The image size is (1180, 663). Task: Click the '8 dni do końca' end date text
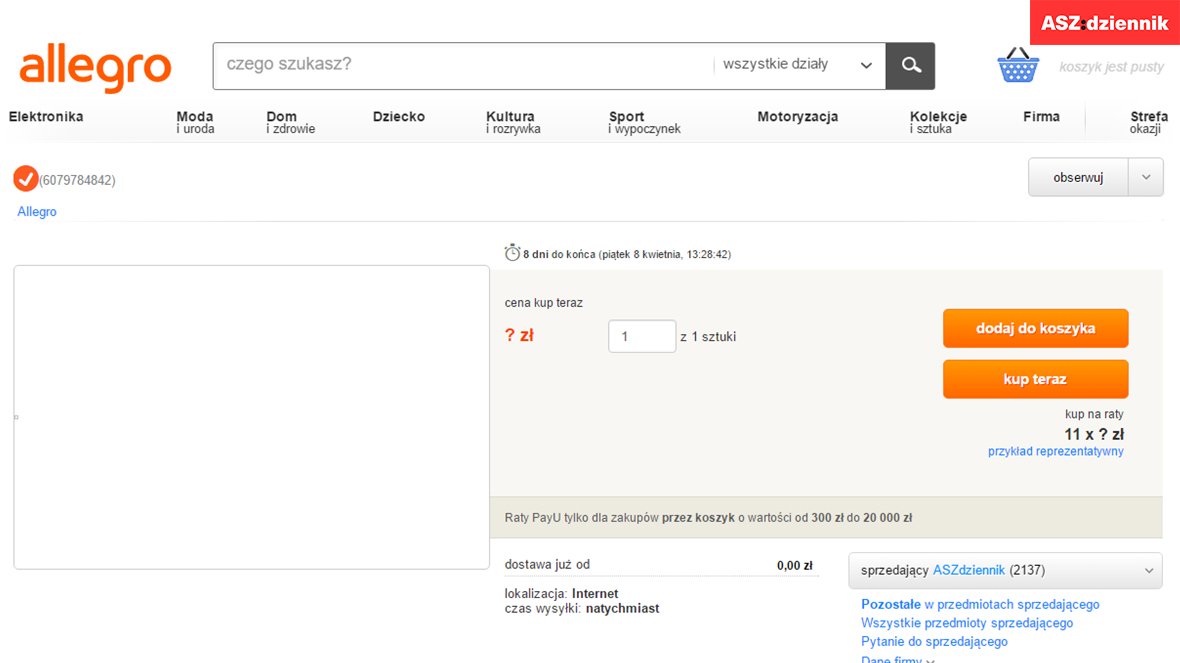point(627,254)
